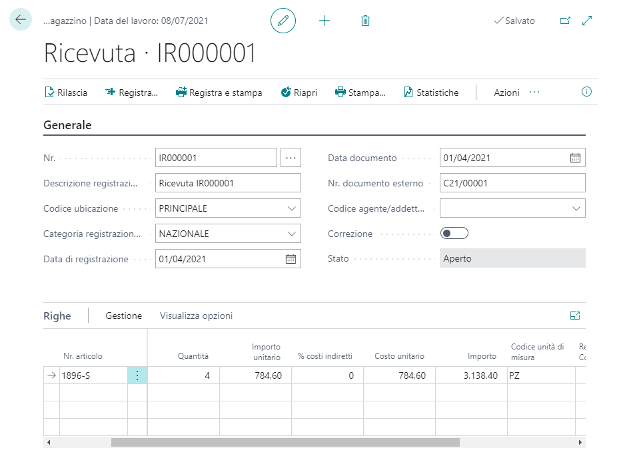Click Quantità column header
644x452 pixels.
pos(193,356)
